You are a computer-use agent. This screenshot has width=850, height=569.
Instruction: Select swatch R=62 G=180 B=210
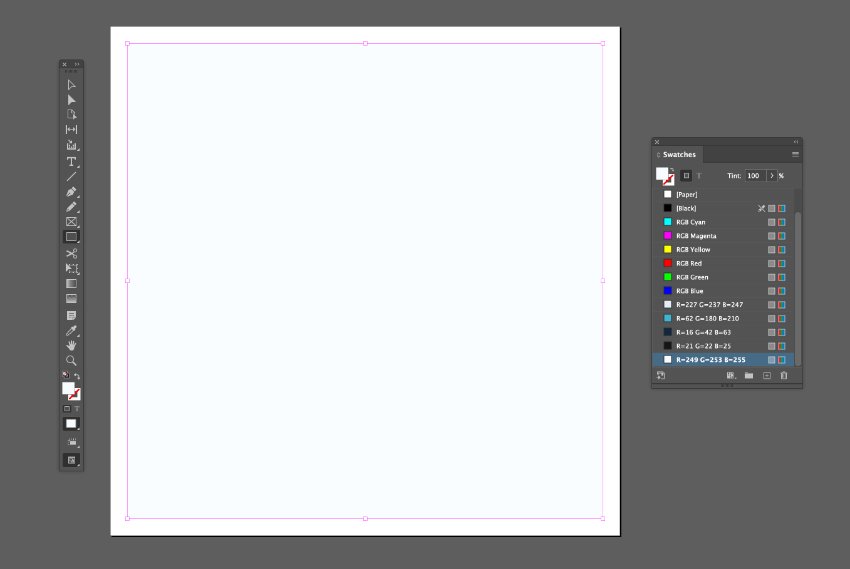pos(724,319)
